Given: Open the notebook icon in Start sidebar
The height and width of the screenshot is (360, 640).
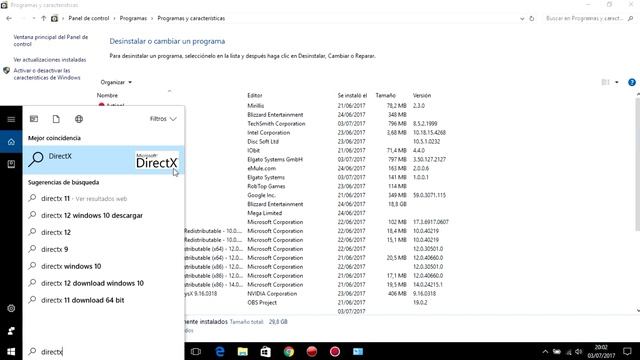Looking at the screenshot, I should (x=11, y=164).
